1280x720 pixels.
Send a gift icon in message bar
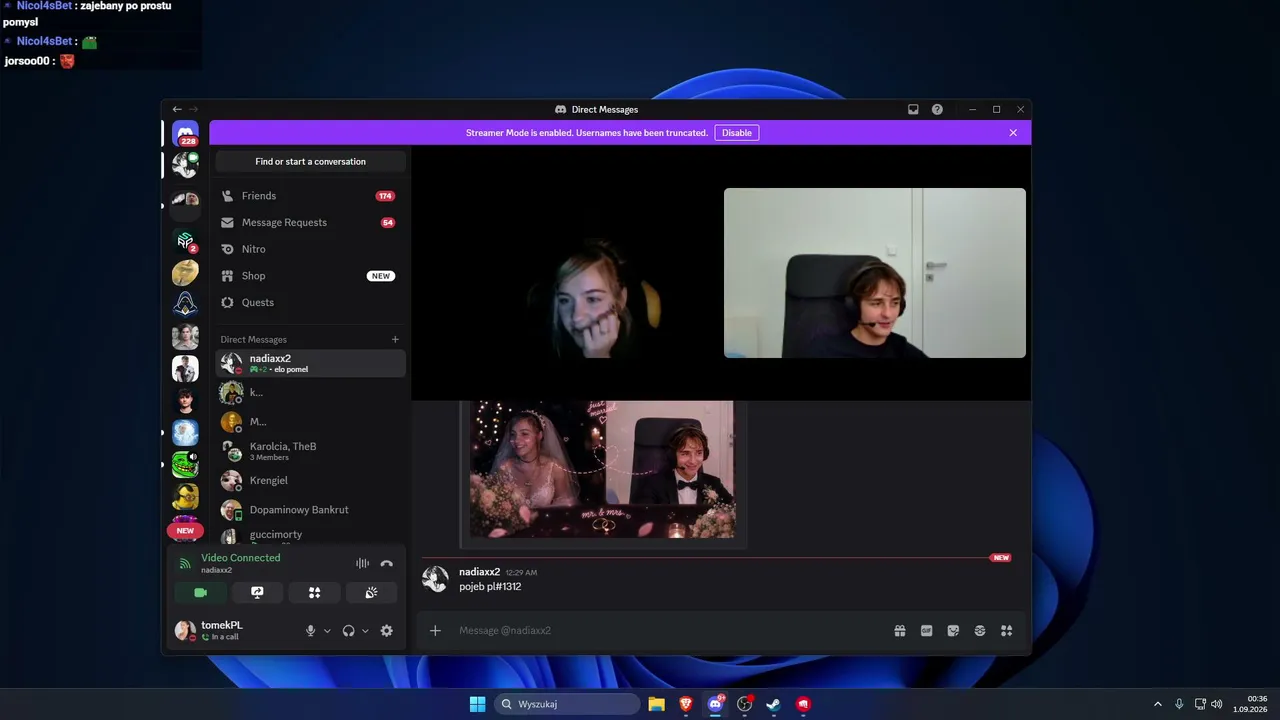point(900,631)
